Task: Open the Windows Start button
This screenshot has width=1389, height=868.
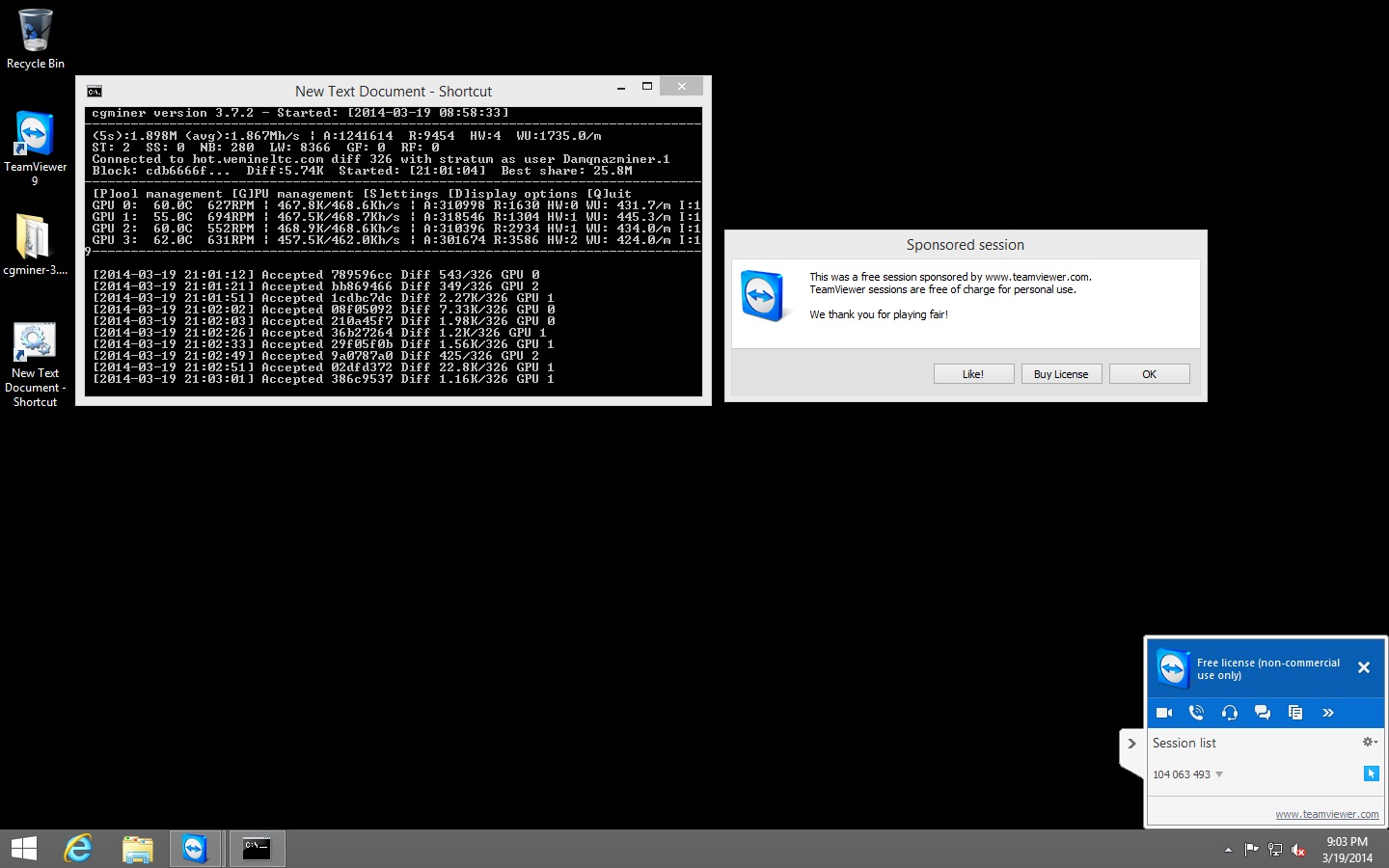Action: coord(23,849)
